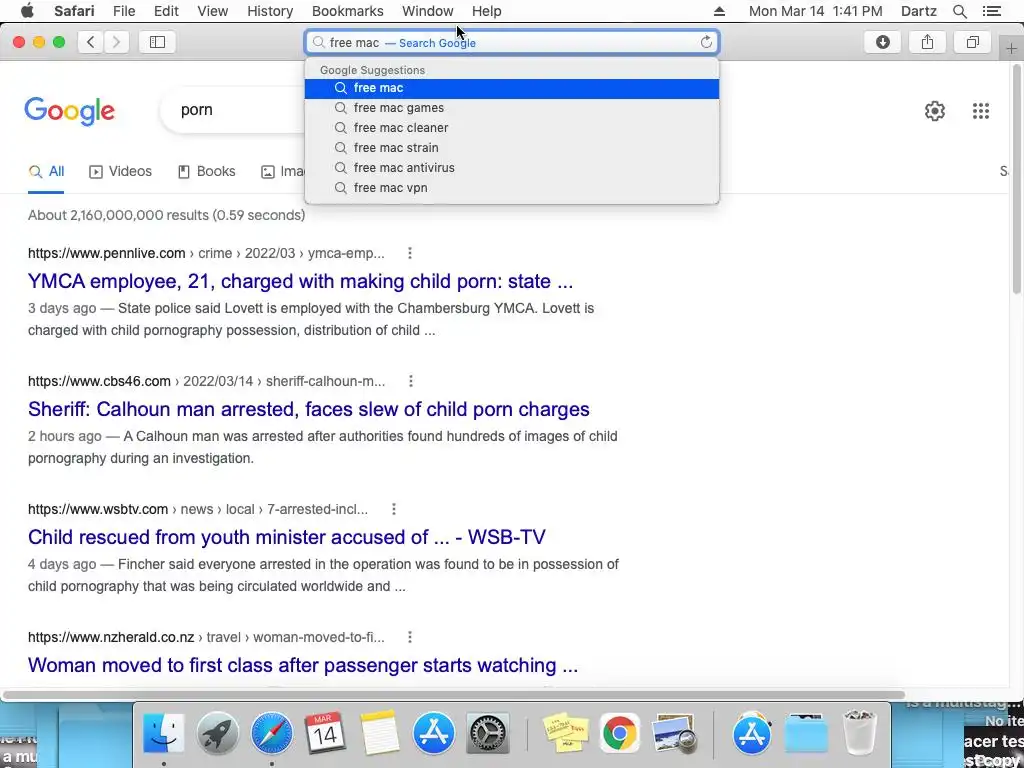1024x768 pixels.
Task: Open Notification Center list icon
Action: (x=991, y=11)
